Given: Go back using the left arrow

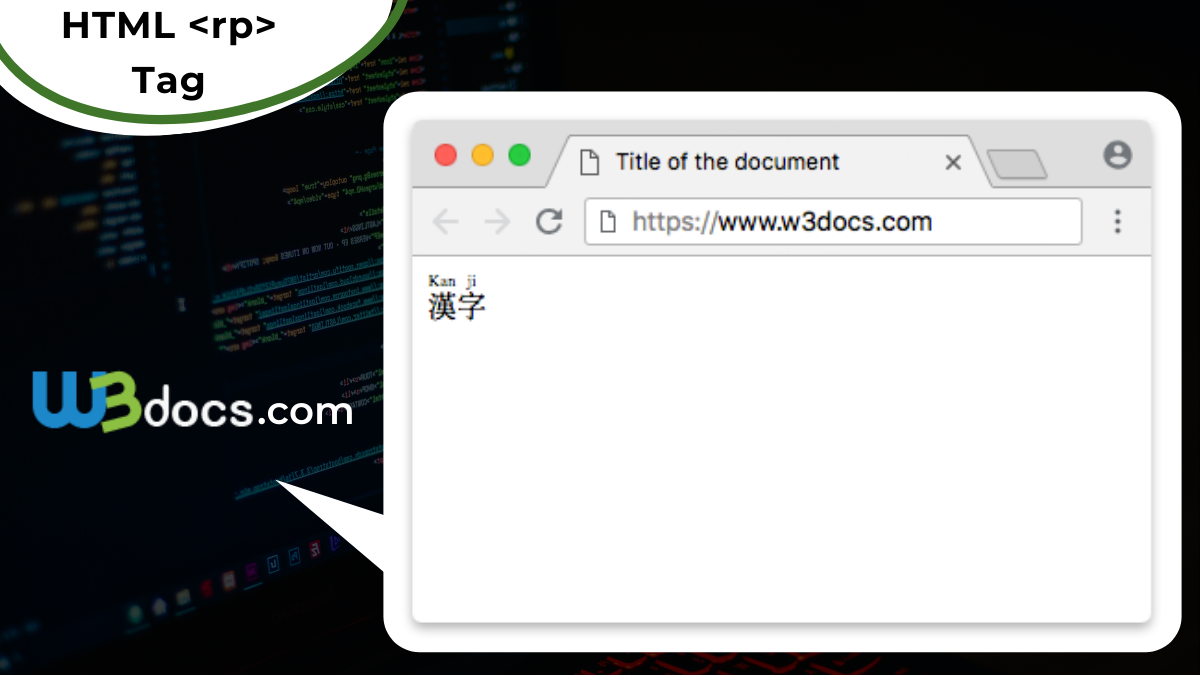Looking at the screenshot, I should coord(445,222).
